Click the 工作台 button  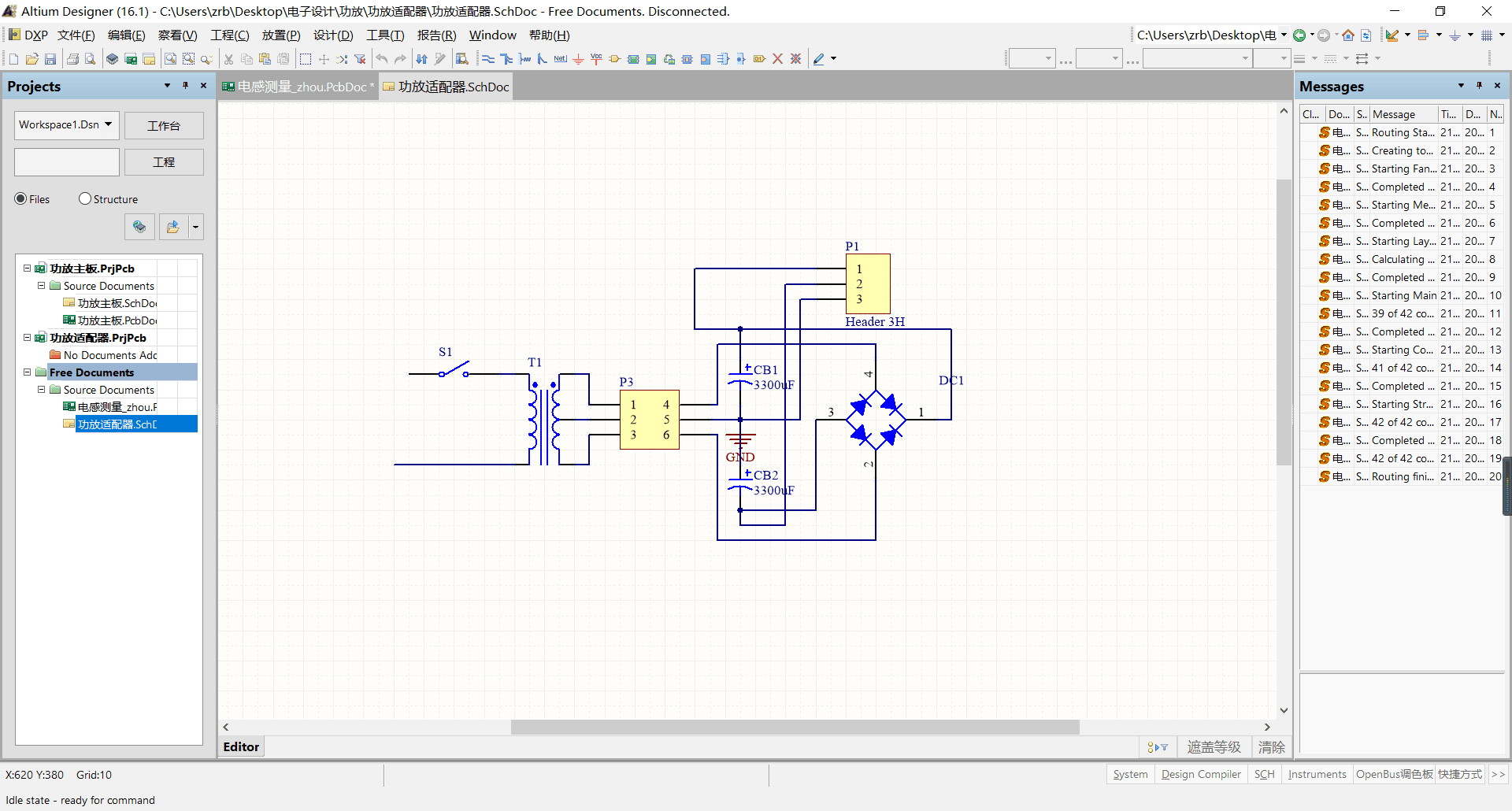pyautogui.click(x=164, y=126)
